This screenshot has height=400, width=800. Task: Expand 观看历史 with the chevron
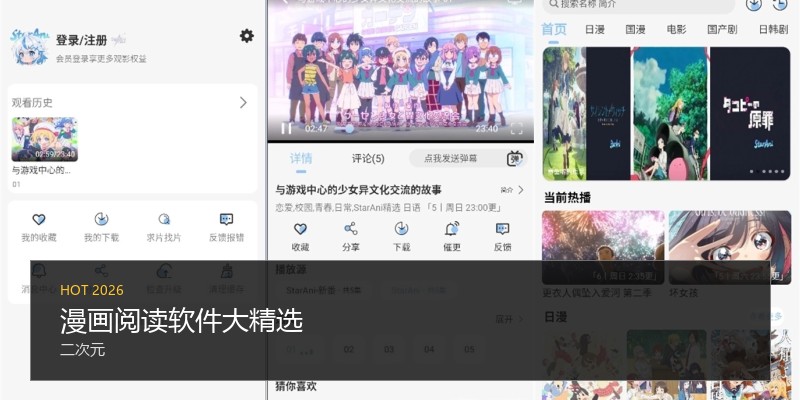tap(243, 103)
